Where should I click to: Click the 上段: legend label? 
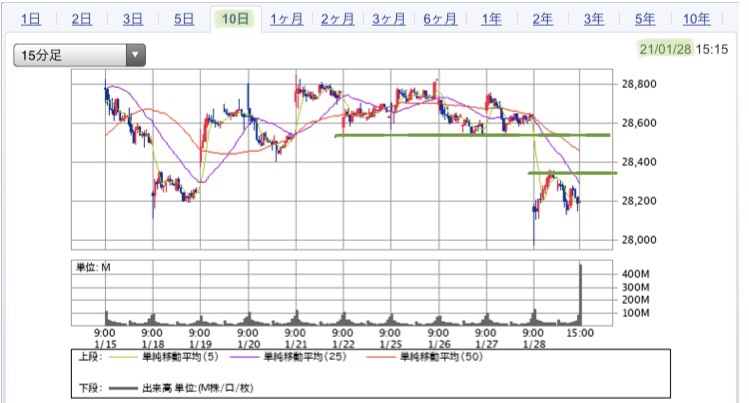point(90,357)
